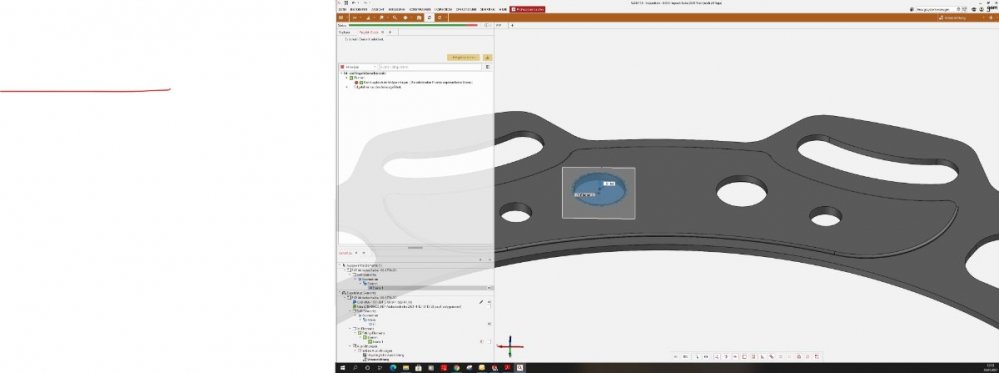The width and height of the screenshot is (999, 373).
Task: Open Adobe Acrobat from the taskbar
Action: click(507, 368)
